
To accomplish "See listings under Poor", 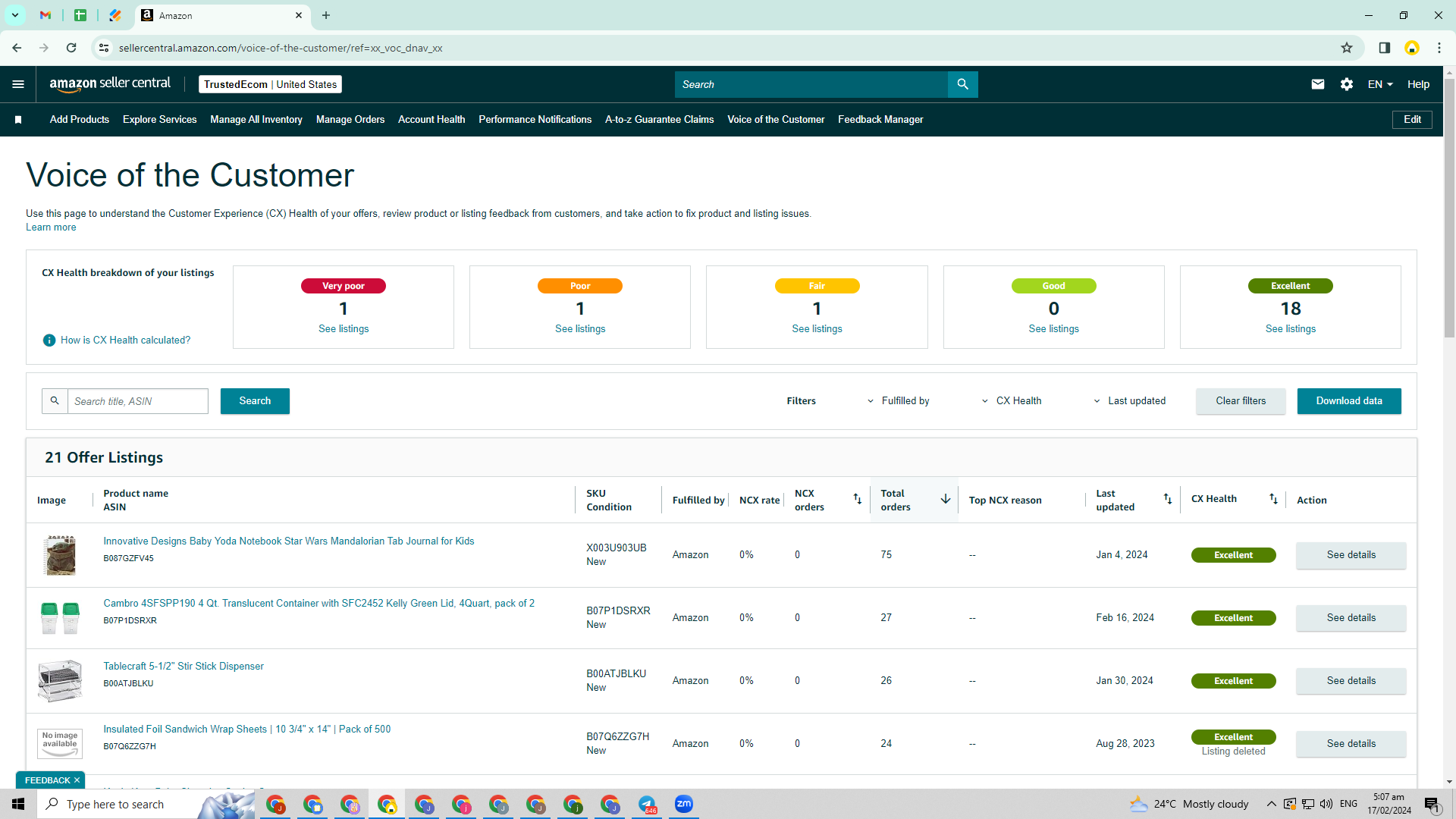I will pyautogui.click(x=580, y=329).
